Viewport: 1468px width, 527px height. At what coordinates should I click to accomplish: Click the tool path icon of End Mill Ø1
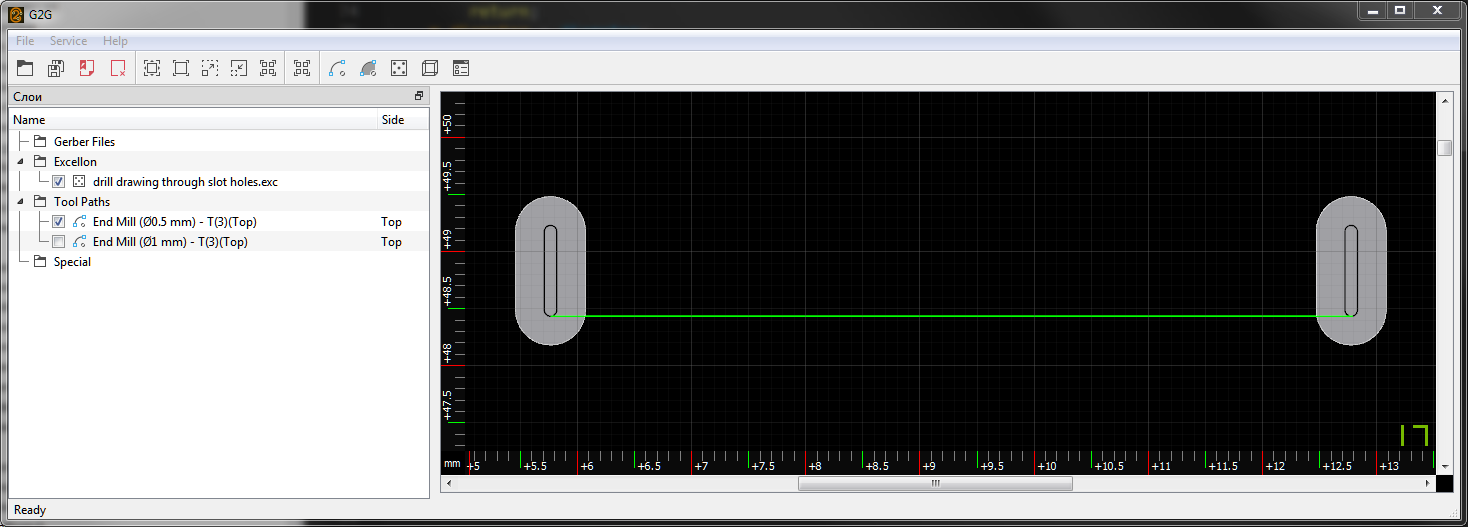[80, 242]
